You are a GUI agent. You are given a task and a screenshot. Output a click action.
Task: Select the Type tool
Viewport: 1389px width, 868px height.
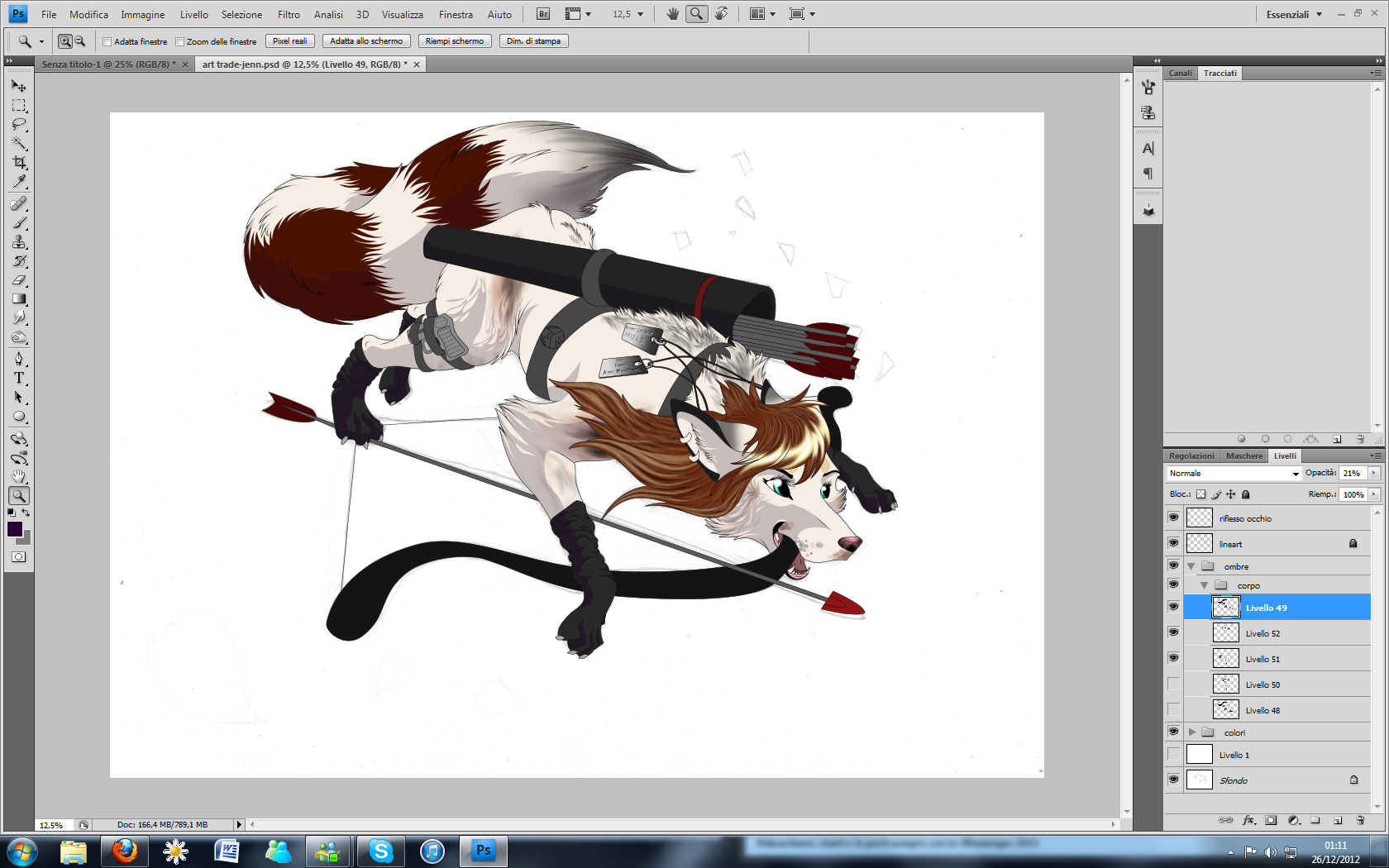pos(19,379)
